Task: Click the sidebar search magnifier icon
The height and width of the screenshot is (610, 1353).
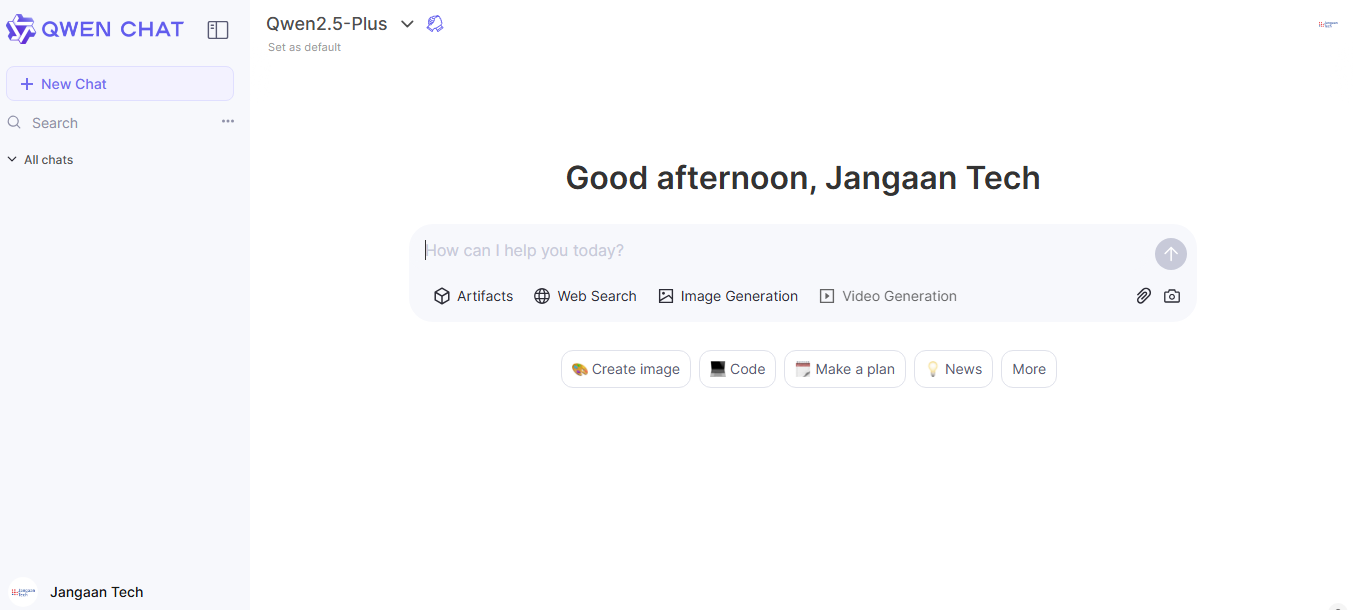Action: [14, 122]
